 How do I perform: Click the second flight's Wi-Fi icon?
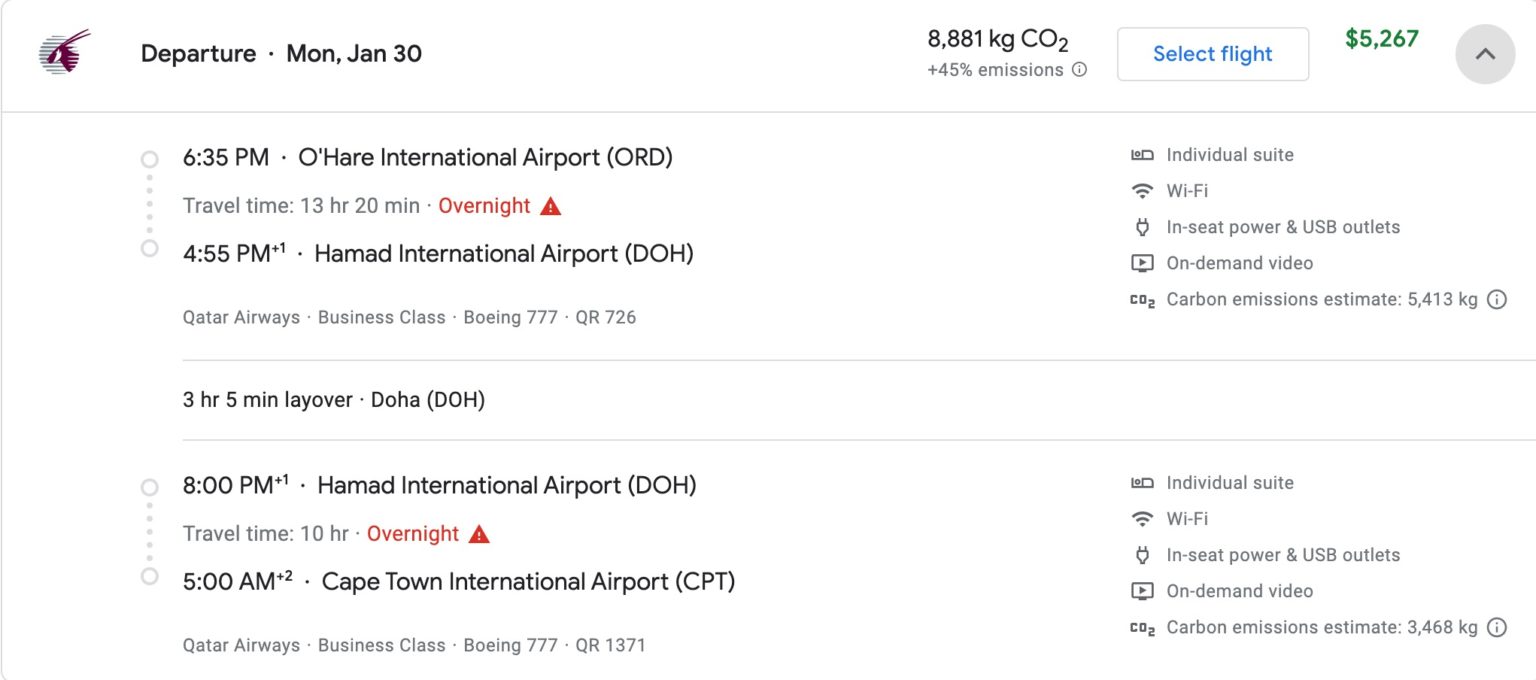point(1142,519)
